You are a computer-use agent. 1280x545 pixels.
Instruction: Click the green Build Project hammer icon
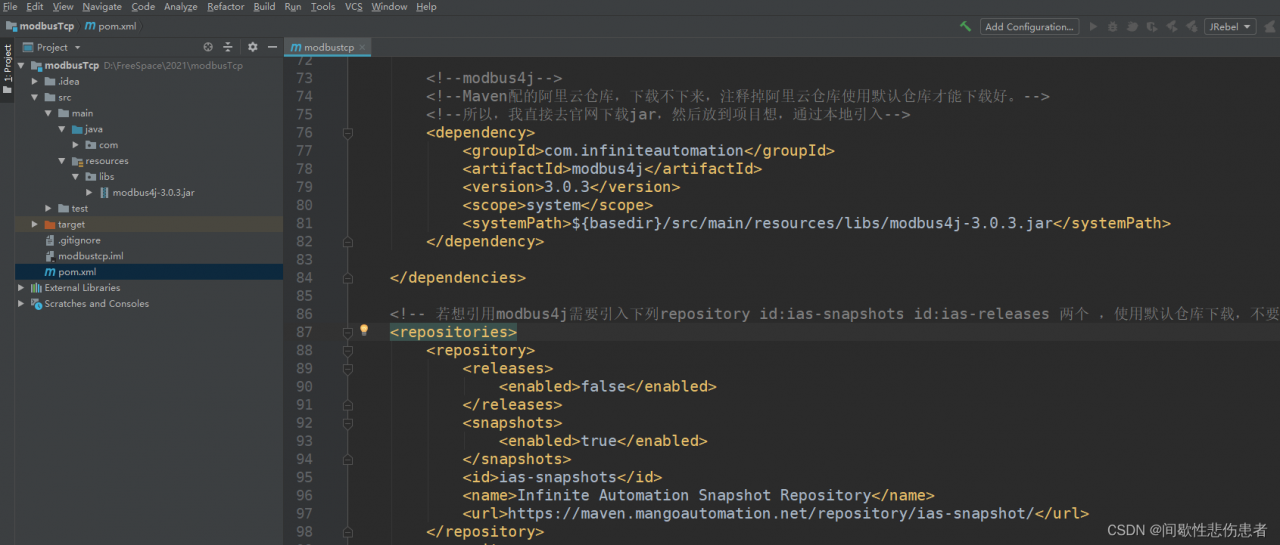(965, 27)
